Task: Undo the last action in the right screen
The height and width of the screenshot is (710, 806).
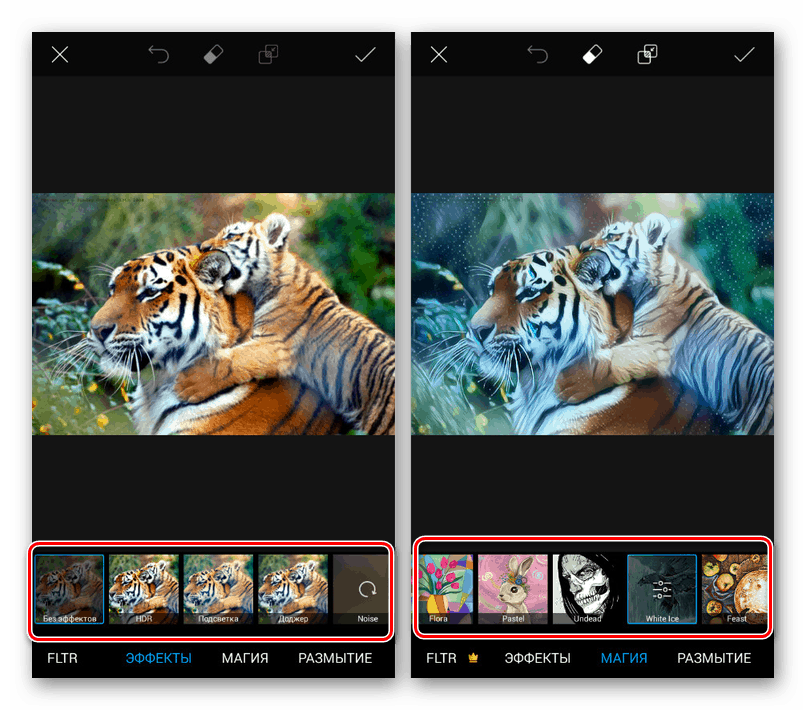Action: [538, 54]
